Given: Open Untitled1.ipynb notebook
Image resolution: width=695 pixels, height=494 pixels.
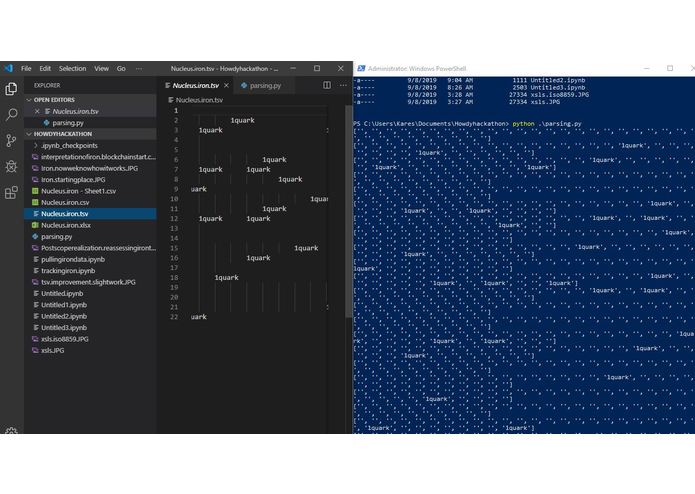Looking at the screenshot, I should [x=90, y=305].
